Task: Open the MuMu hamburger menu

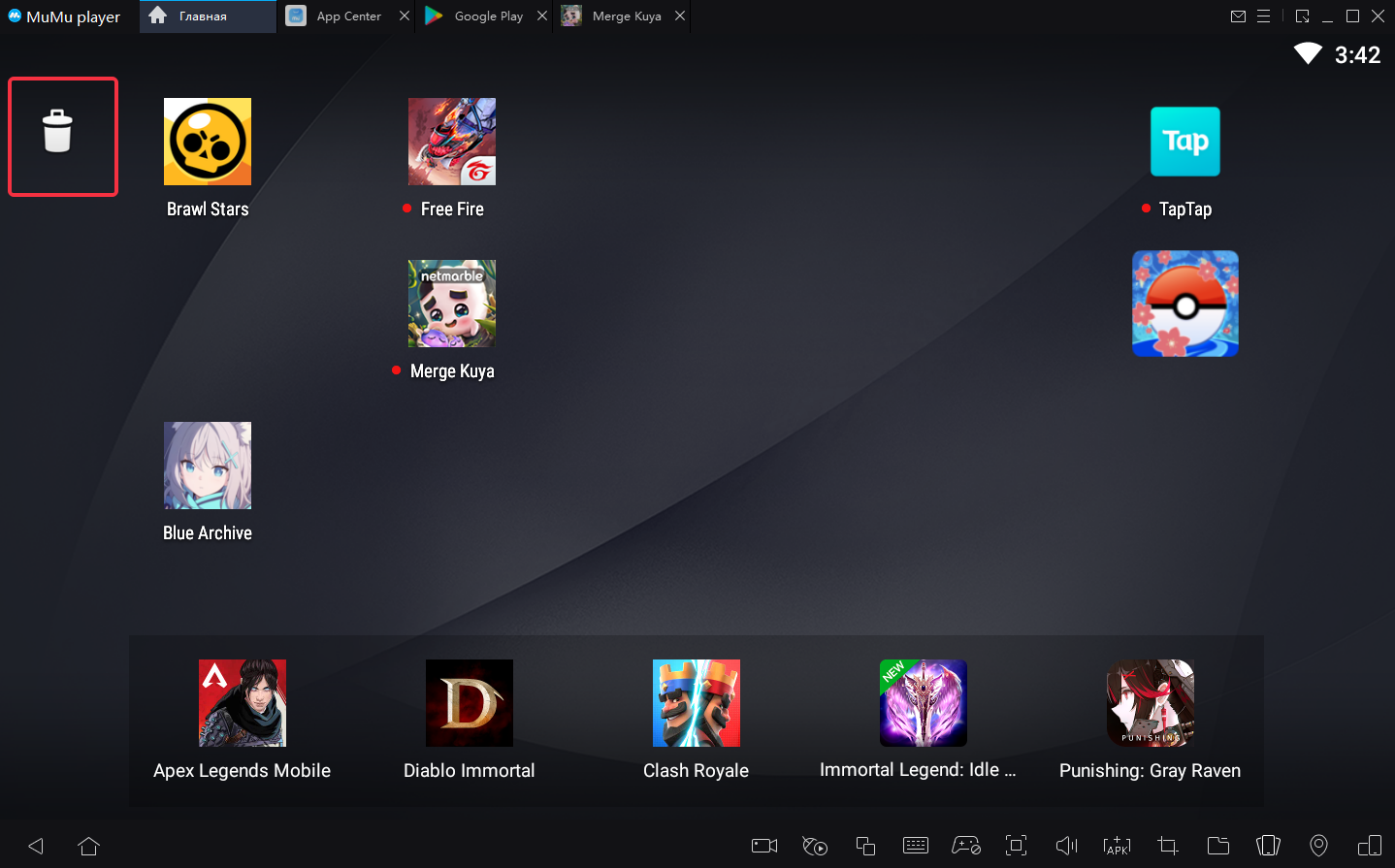Action: (x=1263, y=16)
